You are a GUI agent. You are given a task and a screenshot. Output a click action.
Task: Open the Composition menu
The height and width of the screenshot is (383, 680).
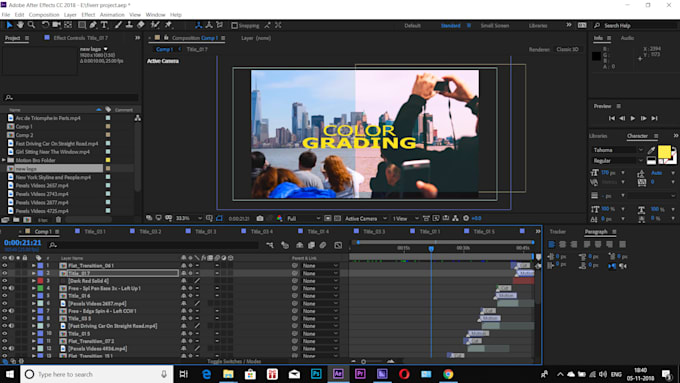pos(44,15)
